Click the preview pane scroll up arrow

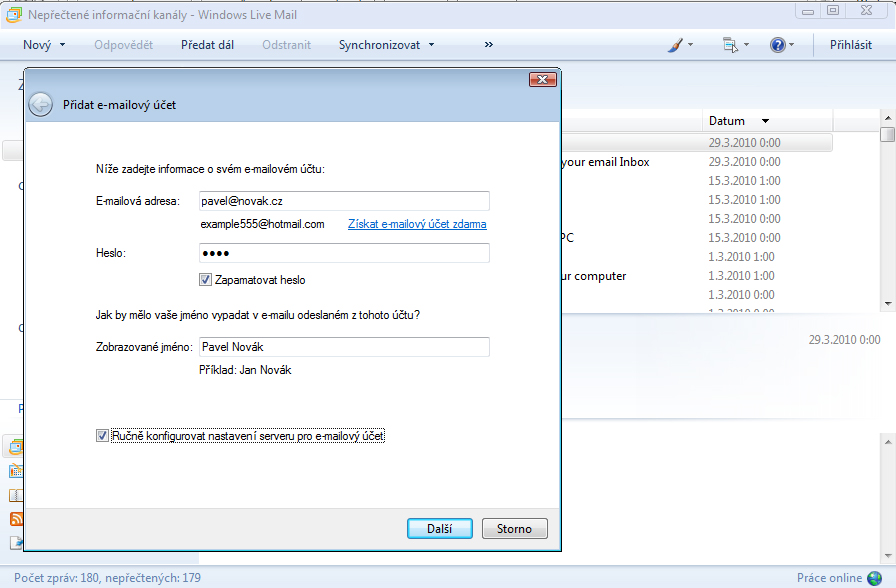coord(887,442)
